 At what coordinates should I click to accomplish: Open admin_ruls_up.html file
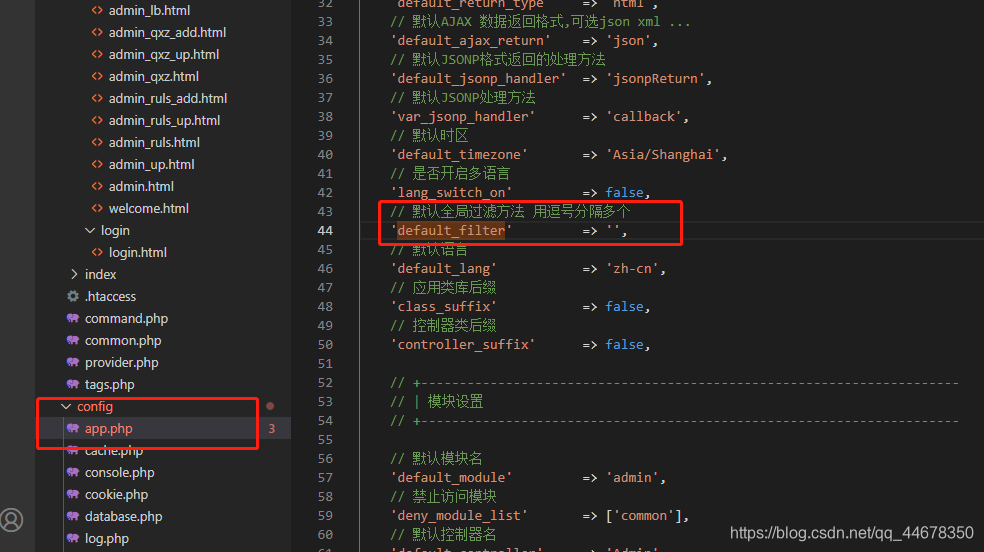pyautogui.click(x=164, y=120)
